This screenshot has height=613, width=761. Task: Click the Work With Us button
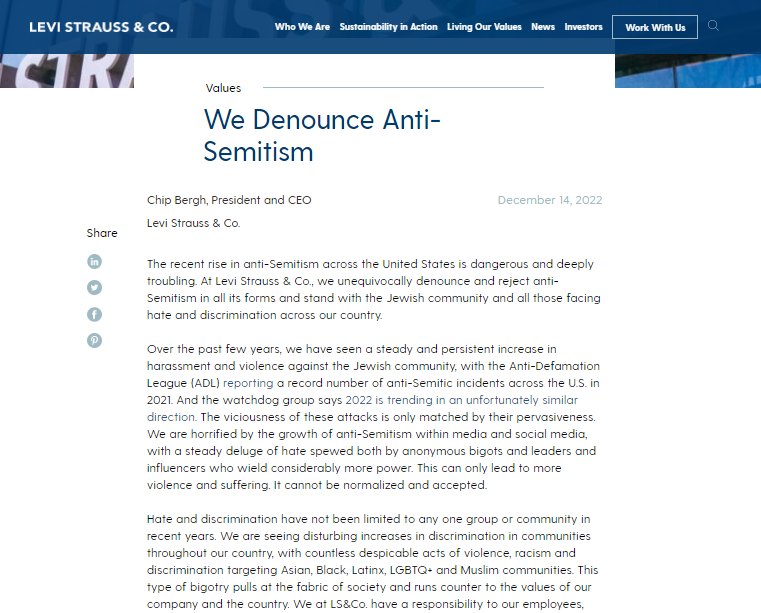click(x=655, y=27)
